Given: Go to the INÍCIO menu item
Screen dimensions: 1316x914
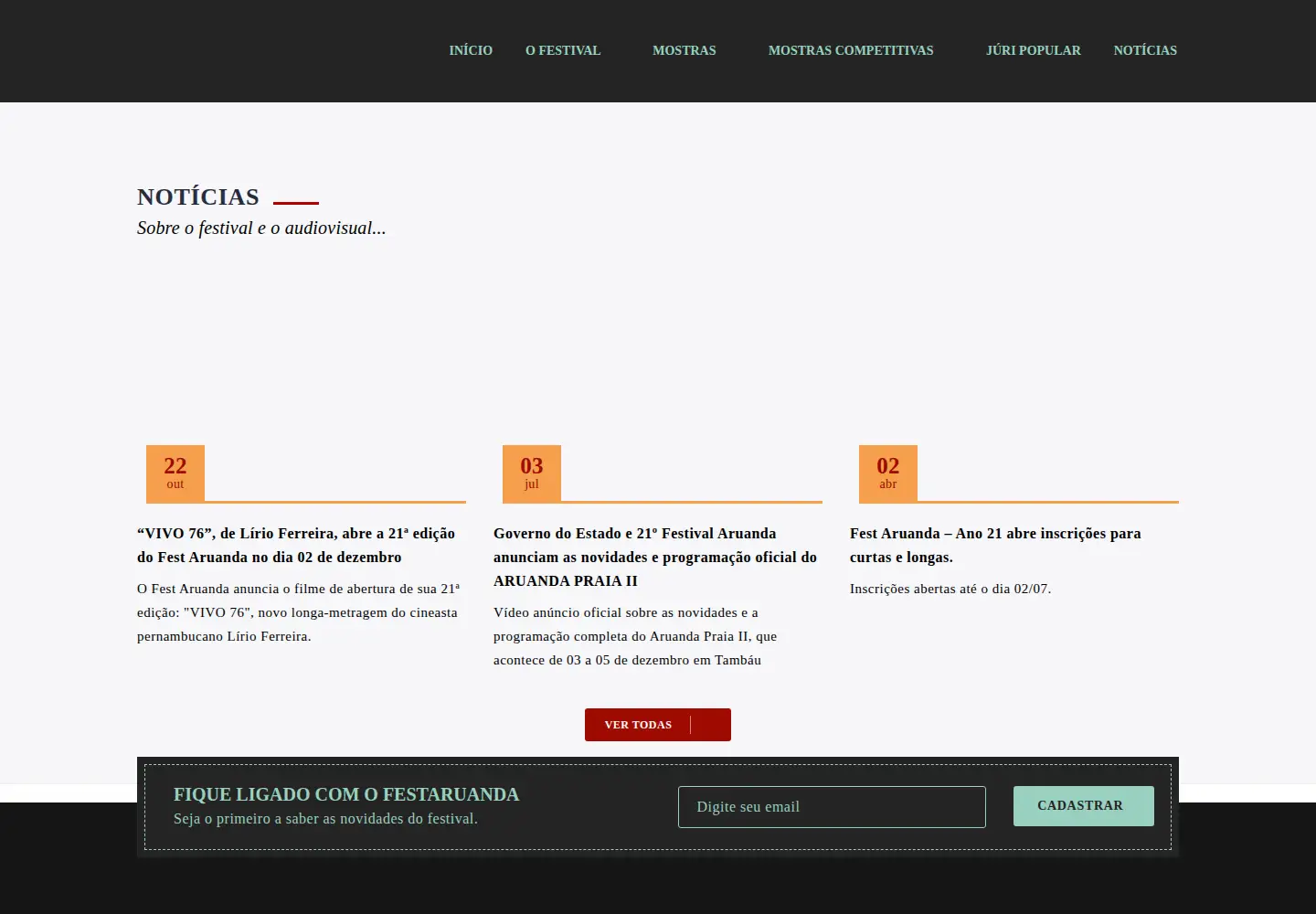Looking at the screenshot, I should (x=471, y=50).
